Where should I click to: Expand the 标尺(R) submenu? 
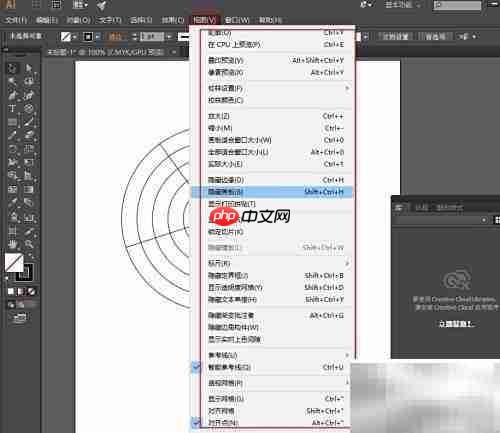(x=272, y=263)
